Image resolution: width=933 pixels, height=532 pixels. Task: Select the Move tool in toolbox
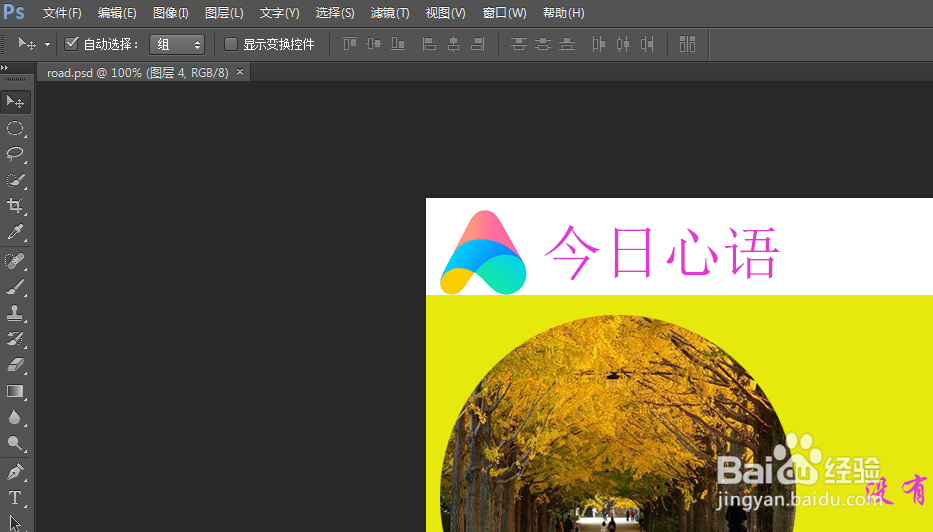[15, 102]
